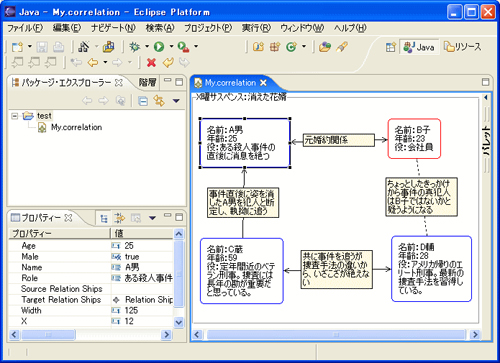Image resolution: width=500 pixels, height=363 pixels.
Task: Click the Save disk icon
Action: point(42,47)
